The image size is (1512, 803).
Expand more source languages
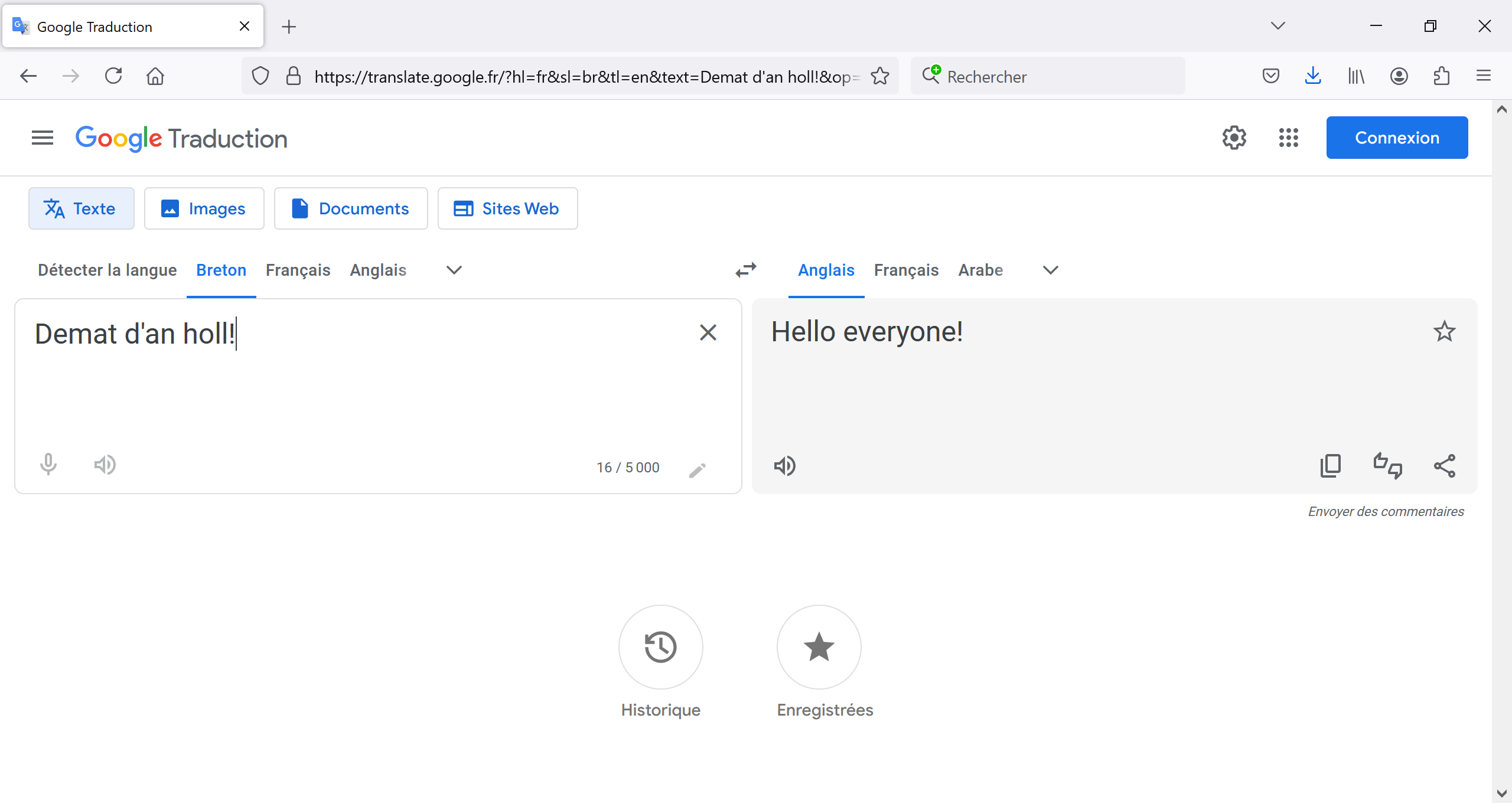[x=454, y=270]
